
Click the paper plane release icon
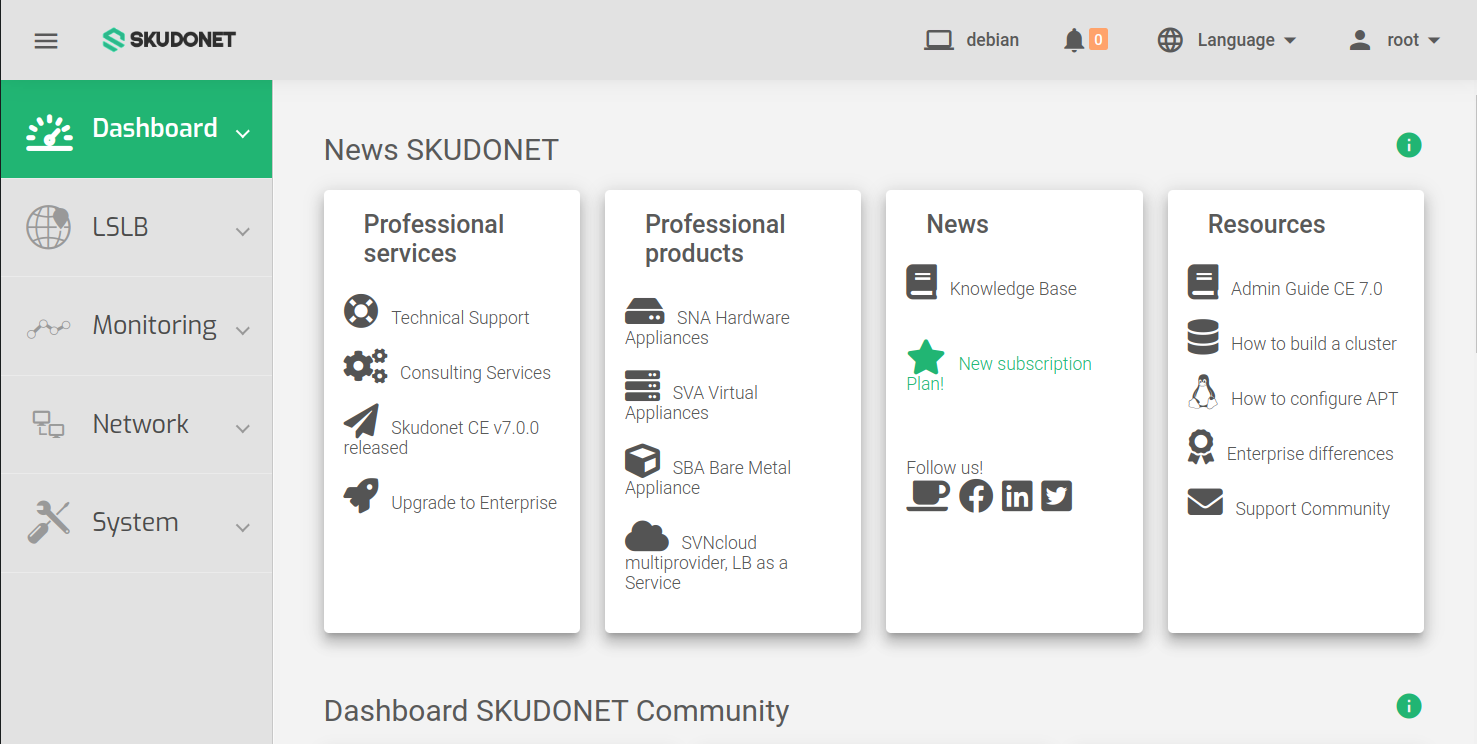[x=361, y=421]
